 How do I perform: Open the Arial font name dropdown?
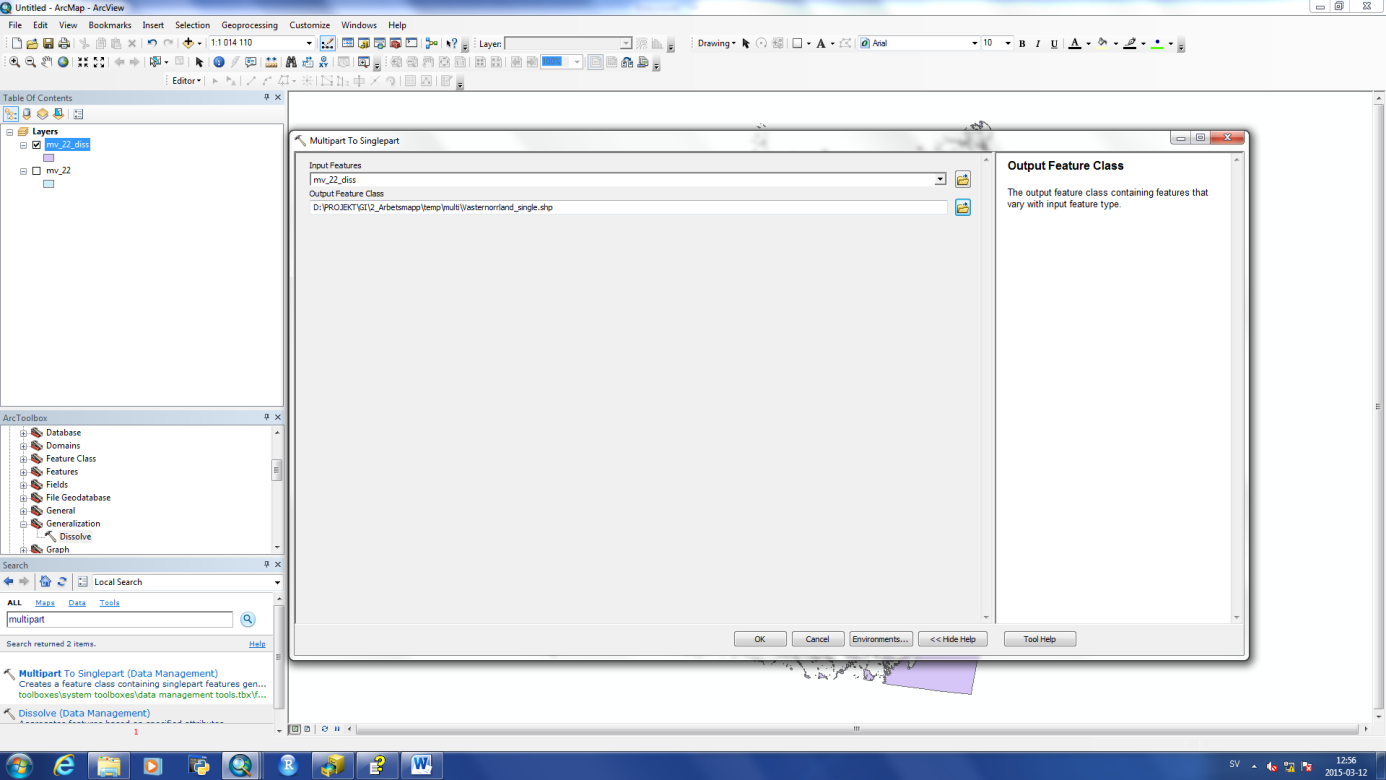(974, 44)
